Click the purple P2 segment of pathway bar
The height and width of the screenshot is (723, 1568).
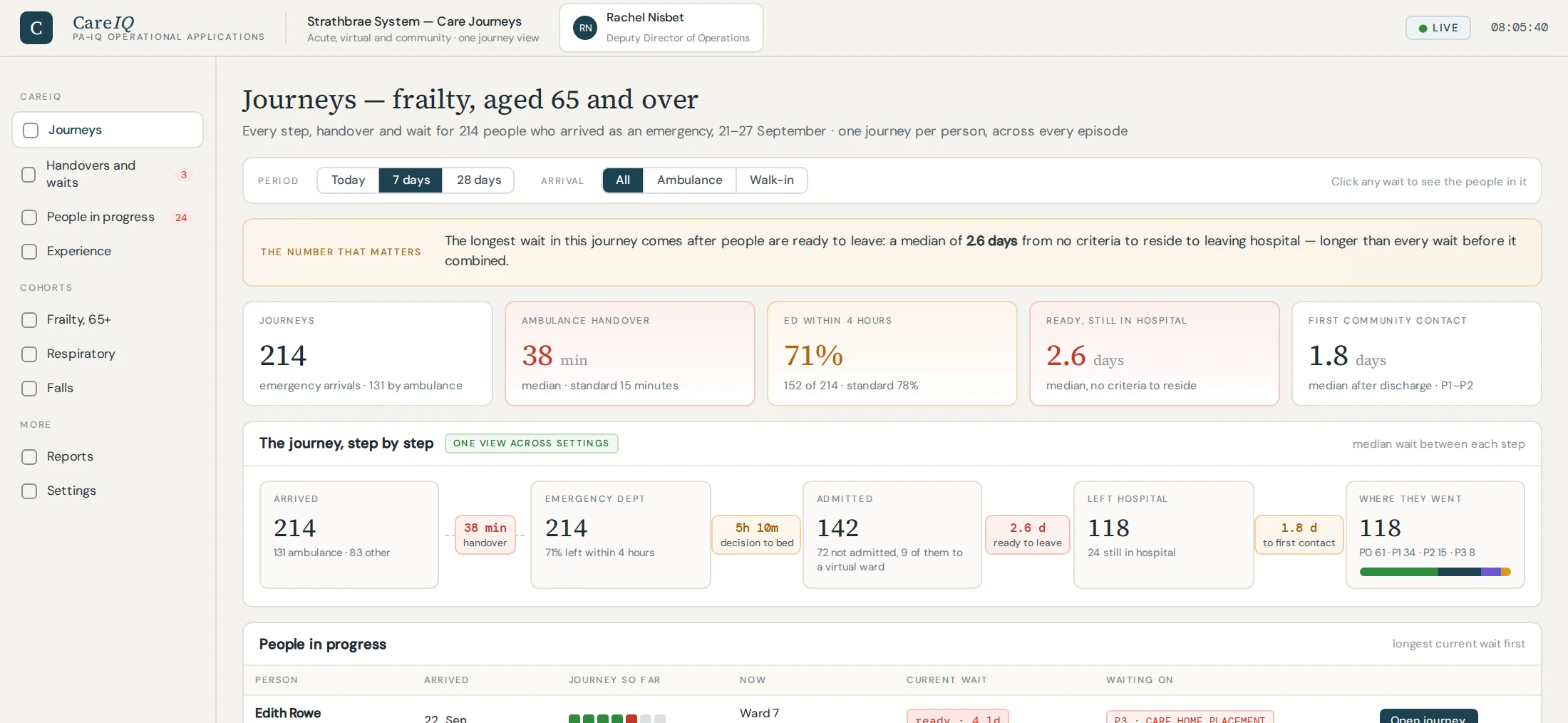(1491, 572)
